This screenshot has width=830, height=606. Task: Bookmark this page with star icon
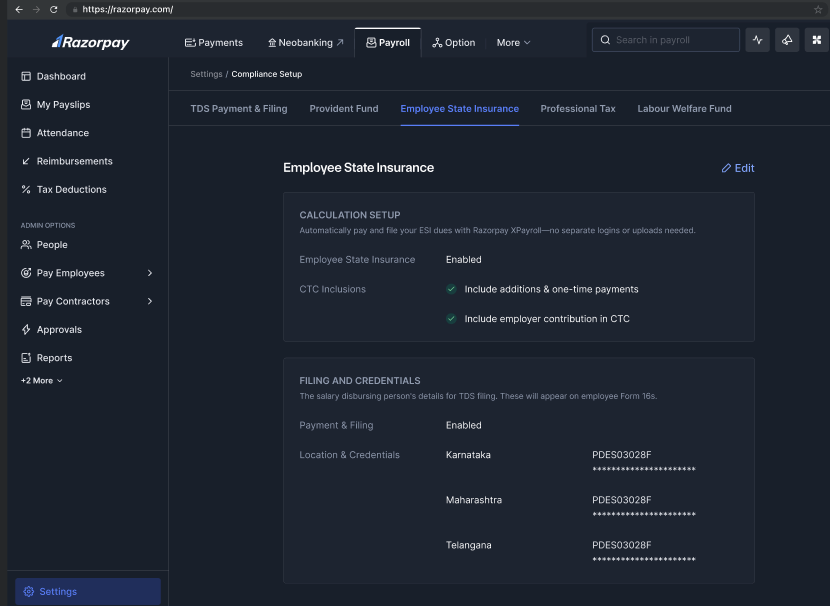[818, 9]
